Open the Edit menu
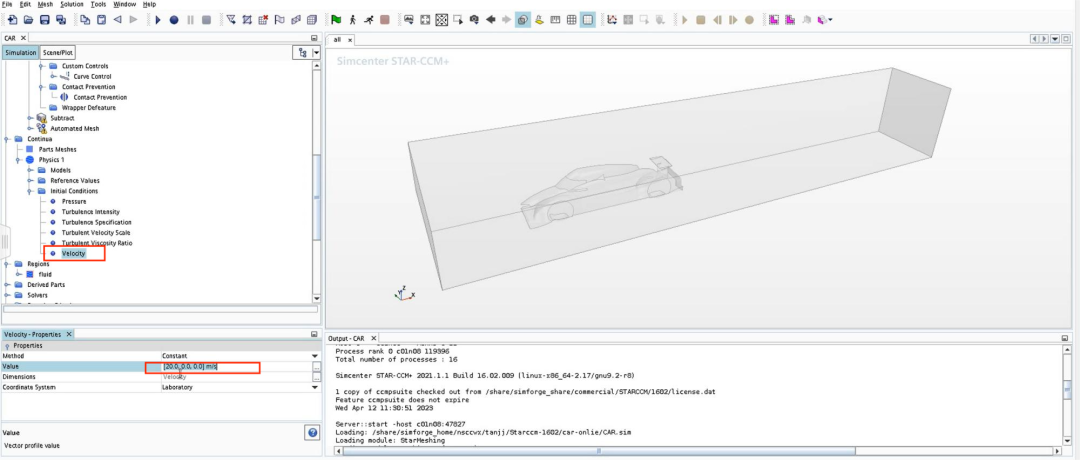This screenshot has height=460, width=1080. click(25, 4)
